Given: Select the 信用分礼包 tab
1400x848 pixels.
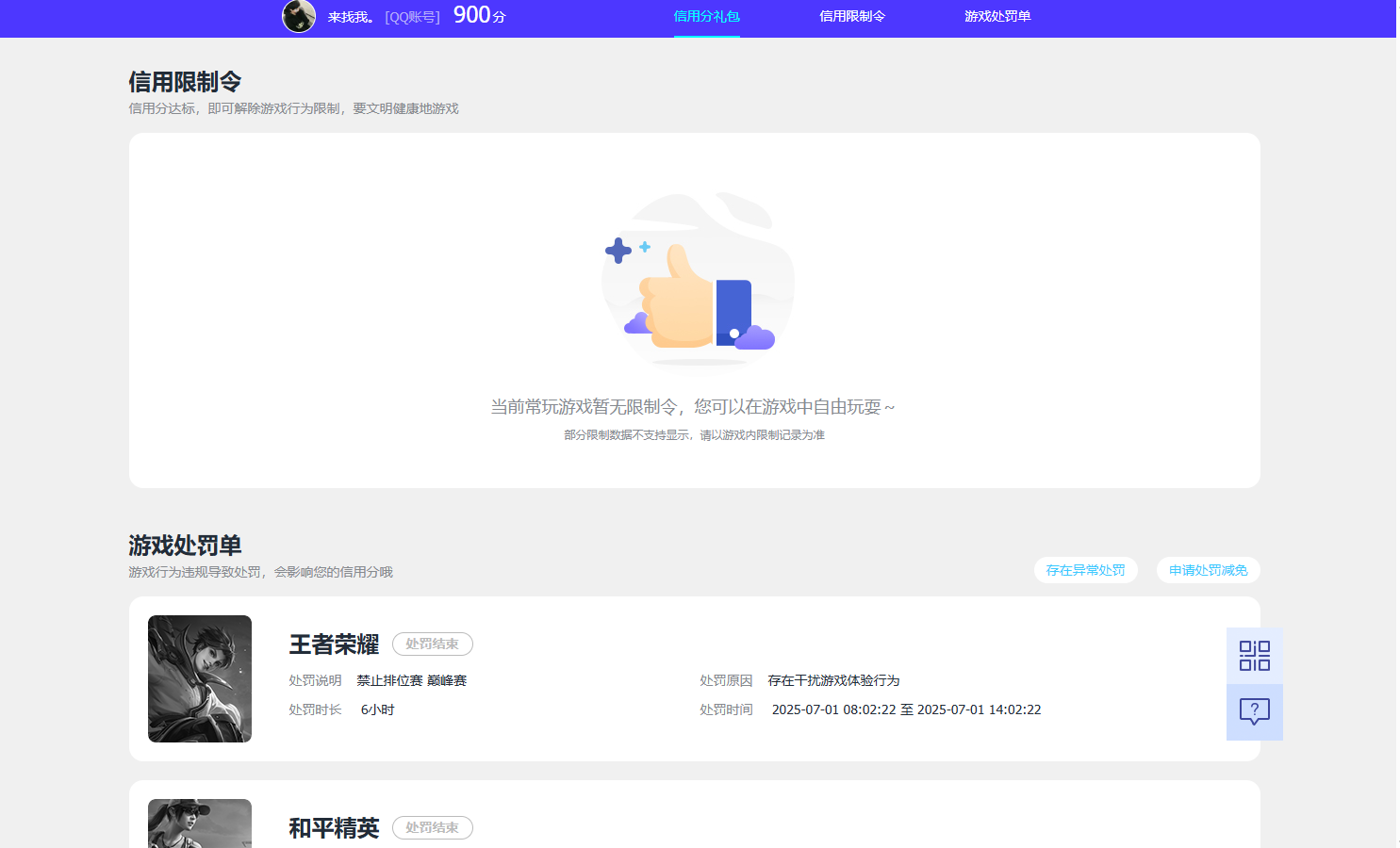Looking at the screenshot, I should (707, 17).
